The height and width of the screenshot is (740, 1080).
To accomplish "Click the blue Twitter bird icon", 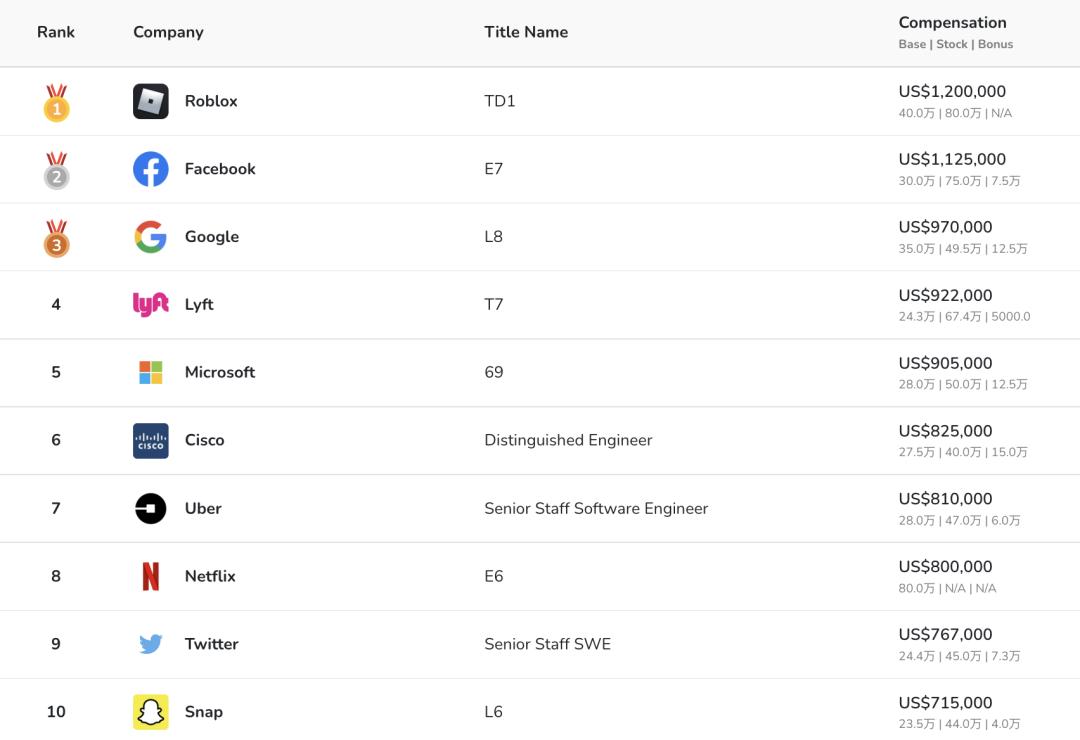I will click(x=151, y=644).
